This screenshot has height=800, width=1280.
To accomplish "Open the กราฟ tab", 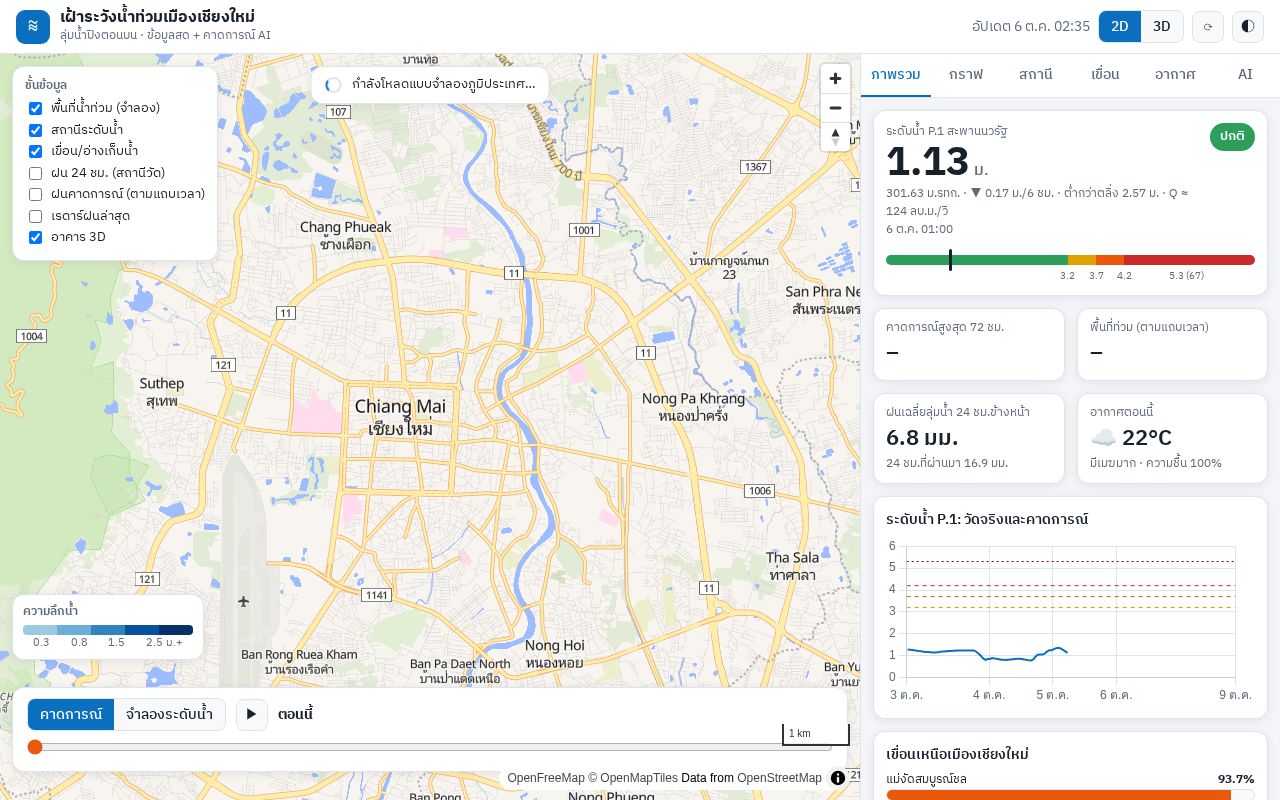I will point(966,75).
